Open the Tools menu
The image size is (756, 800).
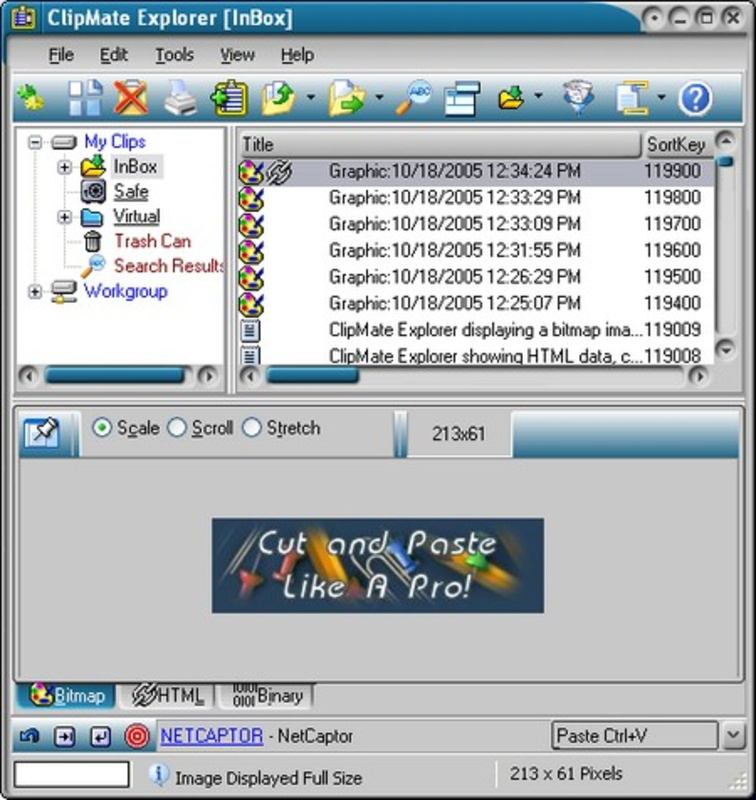[x=174, y=55]
